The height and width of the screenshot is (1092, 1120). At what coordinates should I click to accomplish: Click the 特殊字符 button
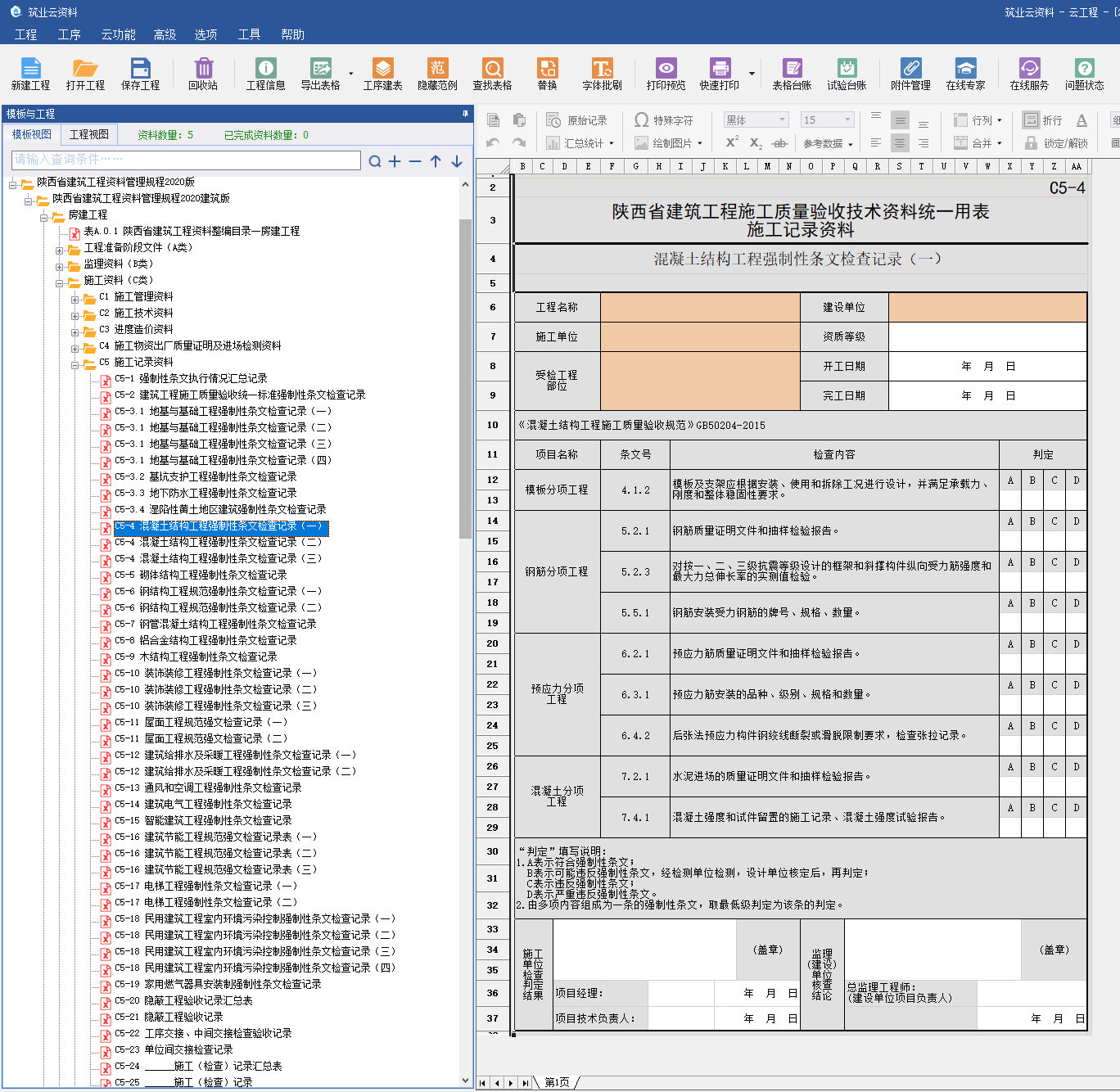point(664,120)
